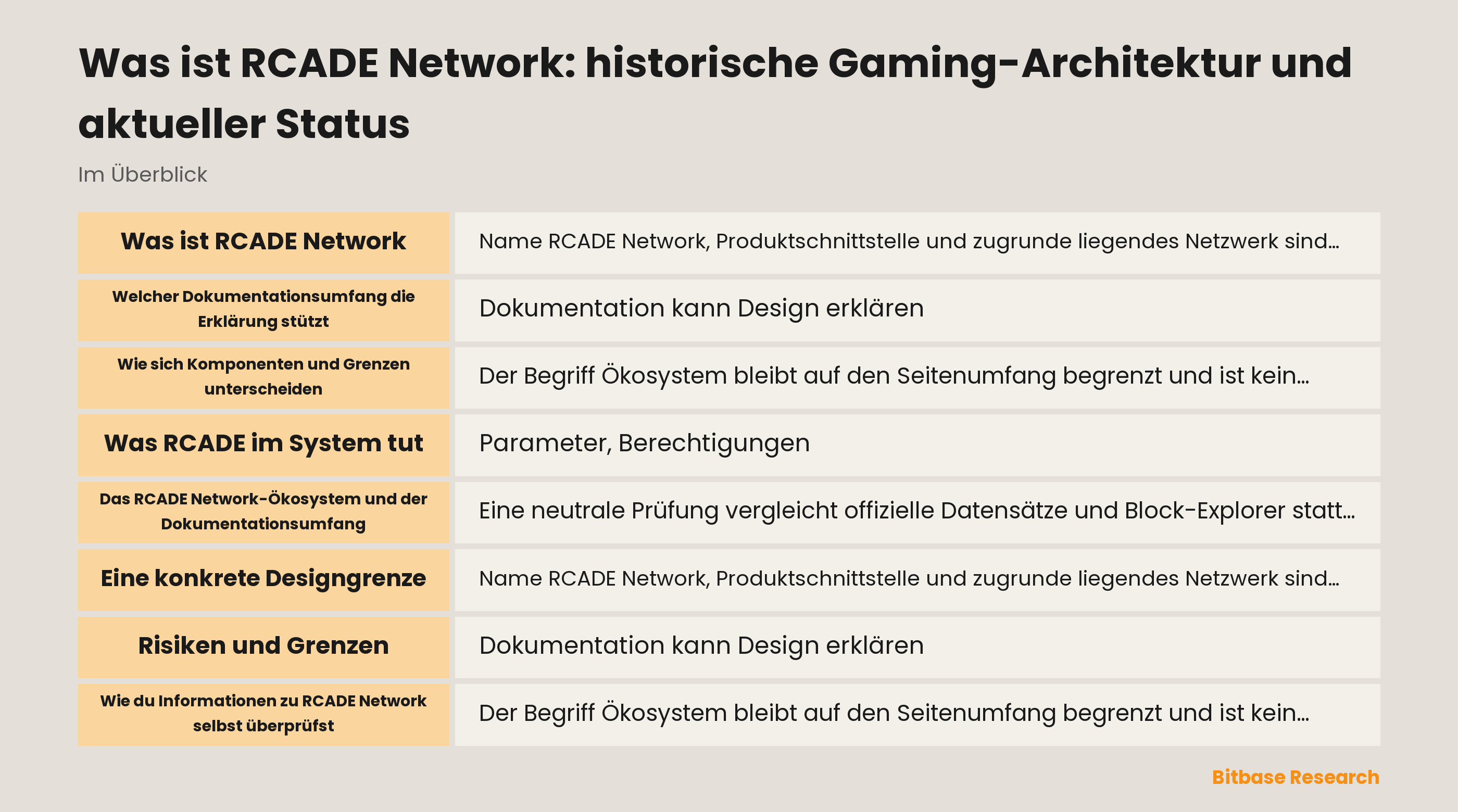Click the 'Bitbase Research' label
Image resolution: width=1458 pixels, height=812 pixels.
click(x=1295, y=777)
